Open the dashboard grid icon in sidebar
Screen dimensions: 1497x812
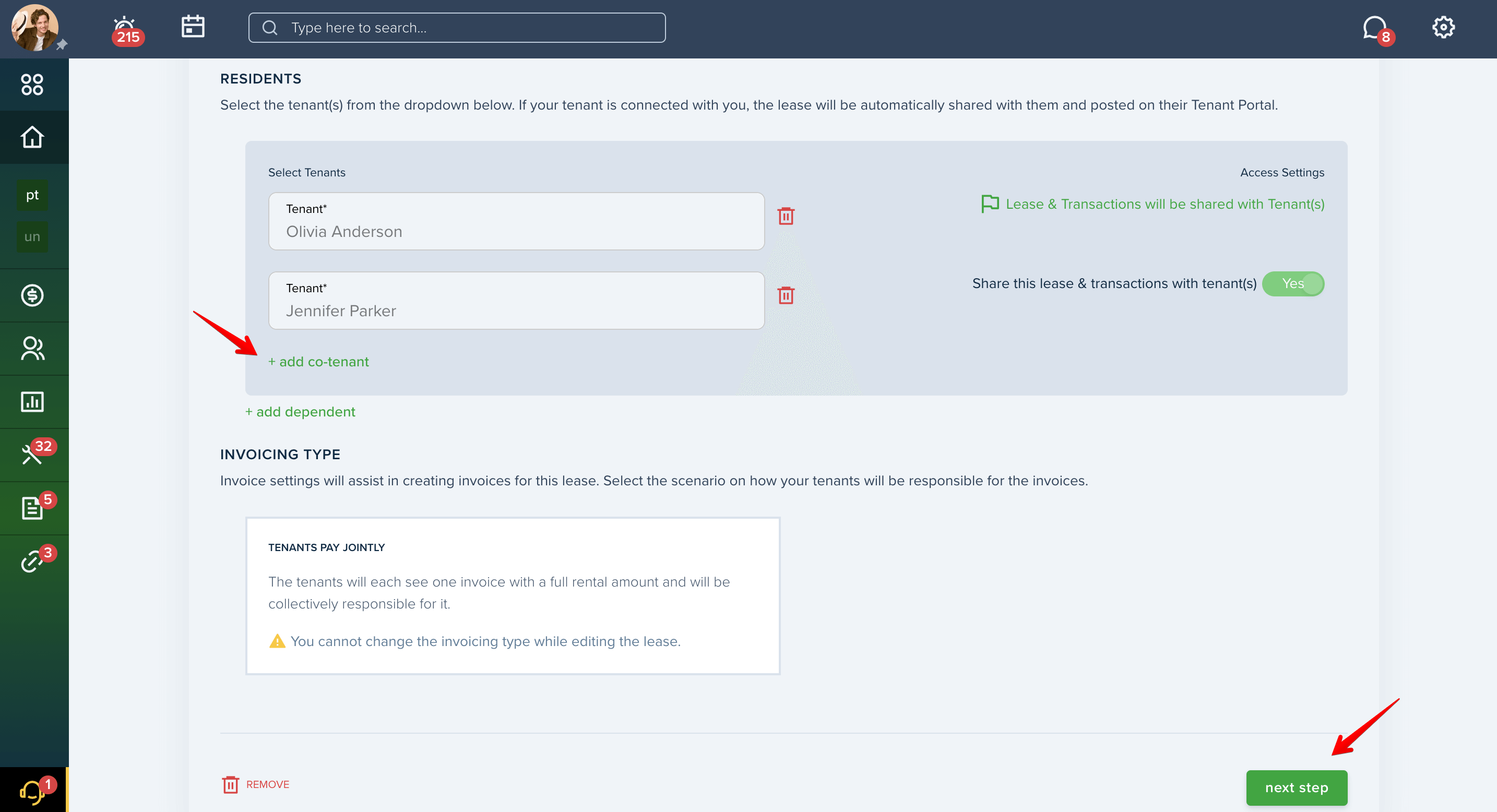(32, 84)
